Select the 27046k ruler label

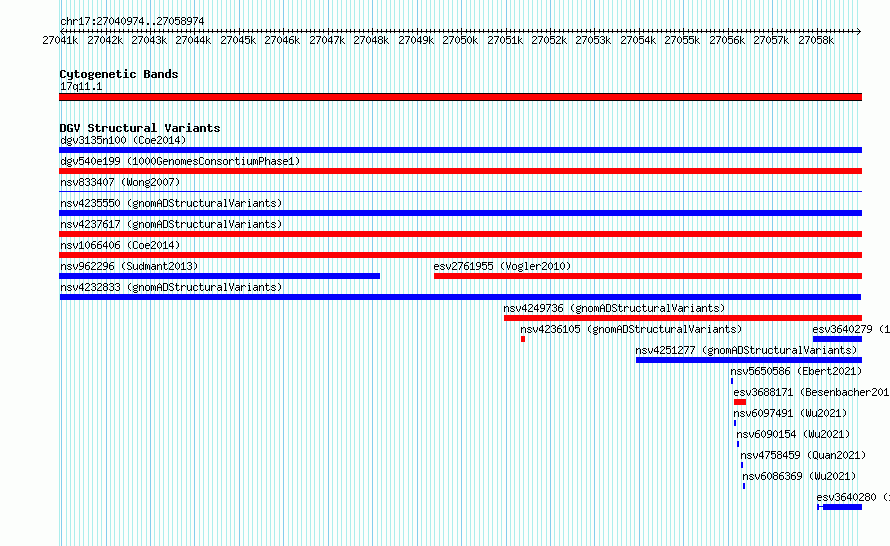click(282, 40)
